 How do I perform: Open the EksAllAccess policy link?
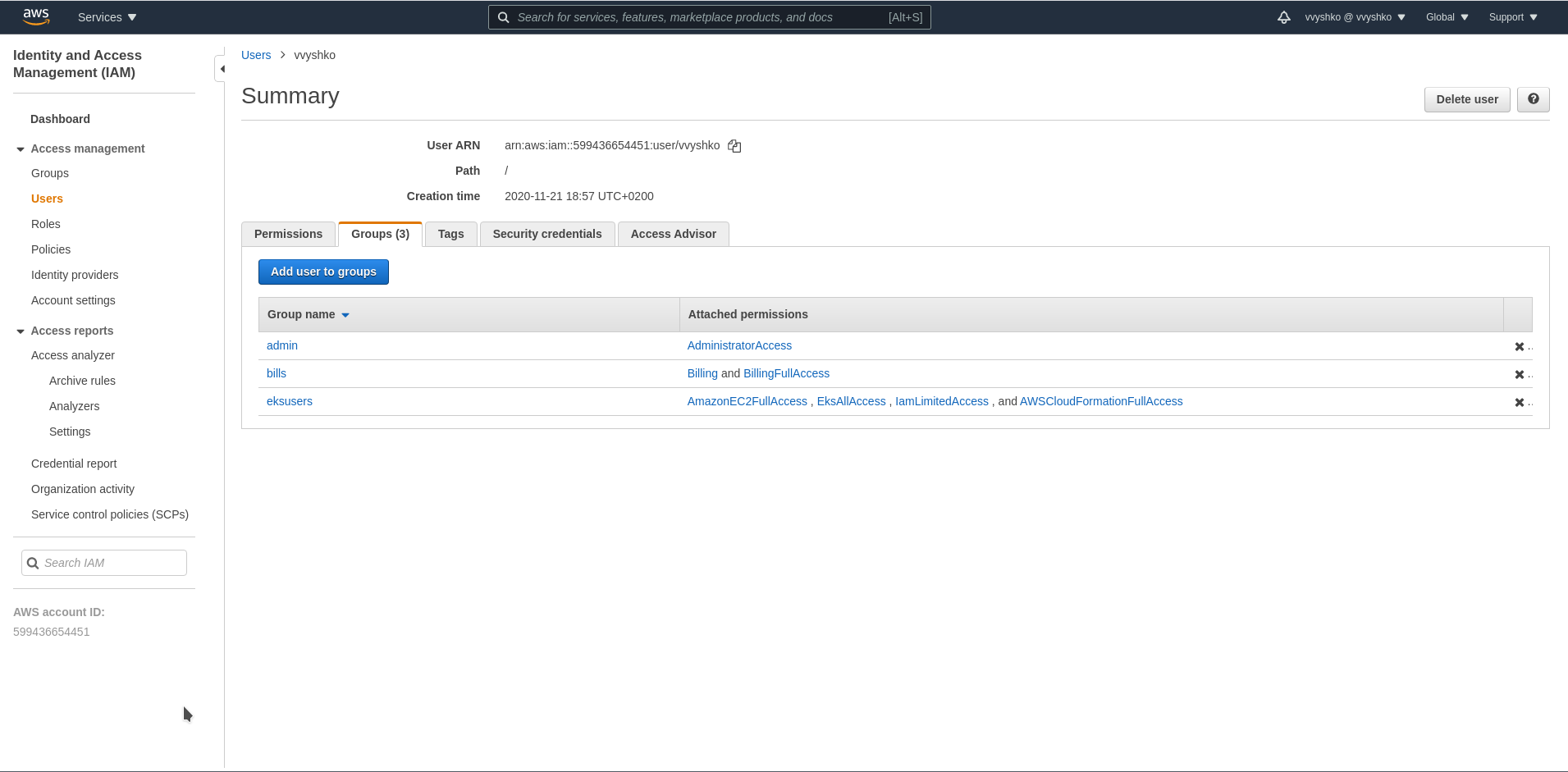pyautogui.click(x=851, y=401)
